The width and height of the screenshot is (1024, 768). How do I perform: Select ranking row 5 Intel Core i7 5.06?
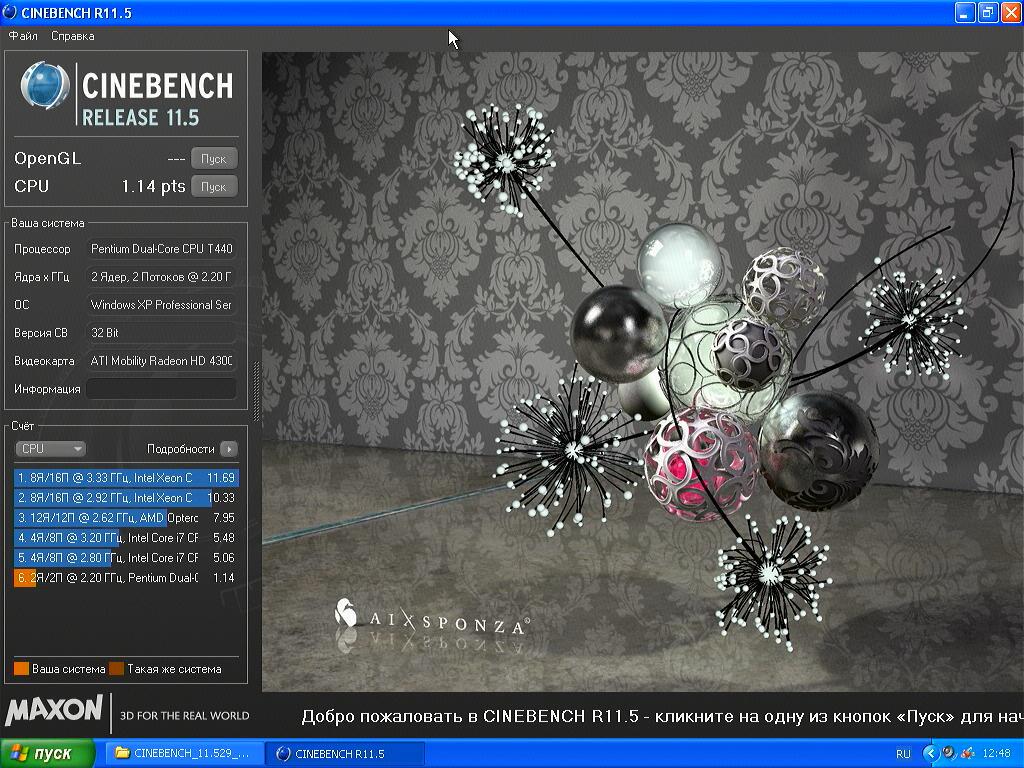click(126, 558)
